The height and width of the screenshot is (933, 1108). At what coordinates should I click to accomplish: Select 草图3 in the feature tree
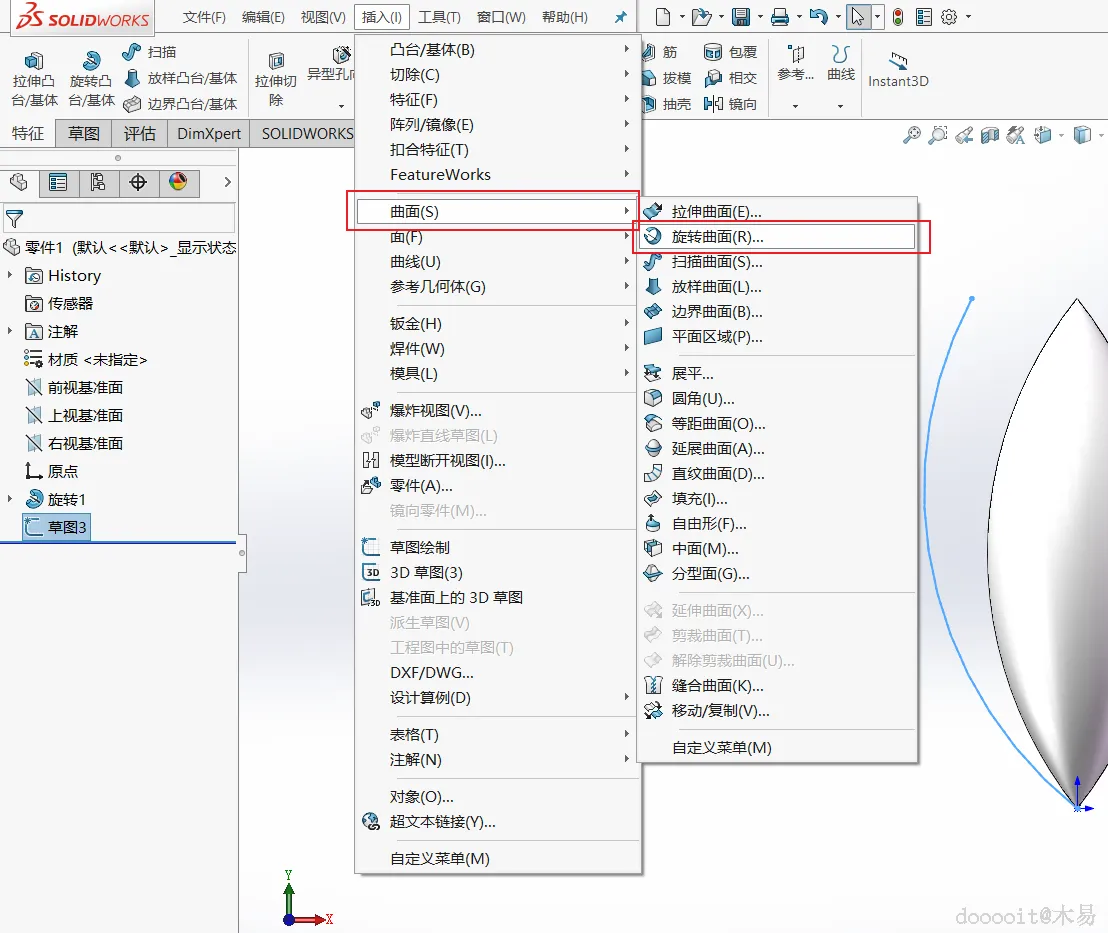pyautogui.click(x=57, y=527)
